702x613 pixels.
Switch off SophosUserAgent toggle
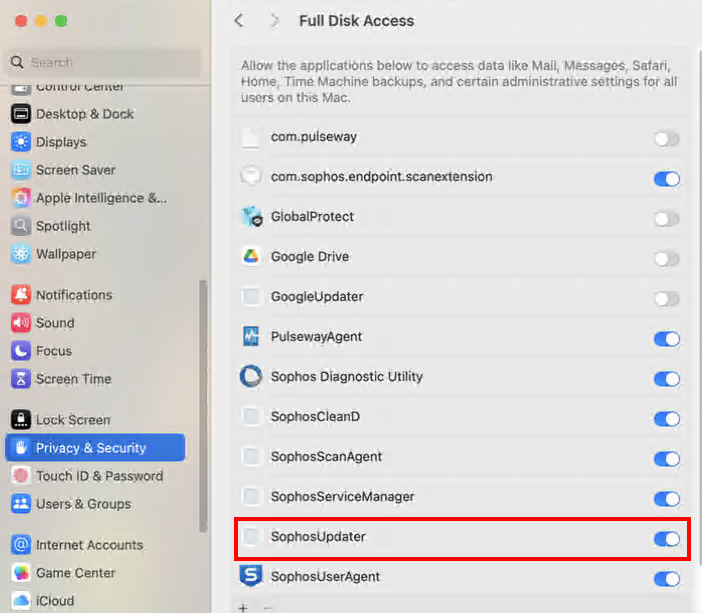click(x=667, y=579)
